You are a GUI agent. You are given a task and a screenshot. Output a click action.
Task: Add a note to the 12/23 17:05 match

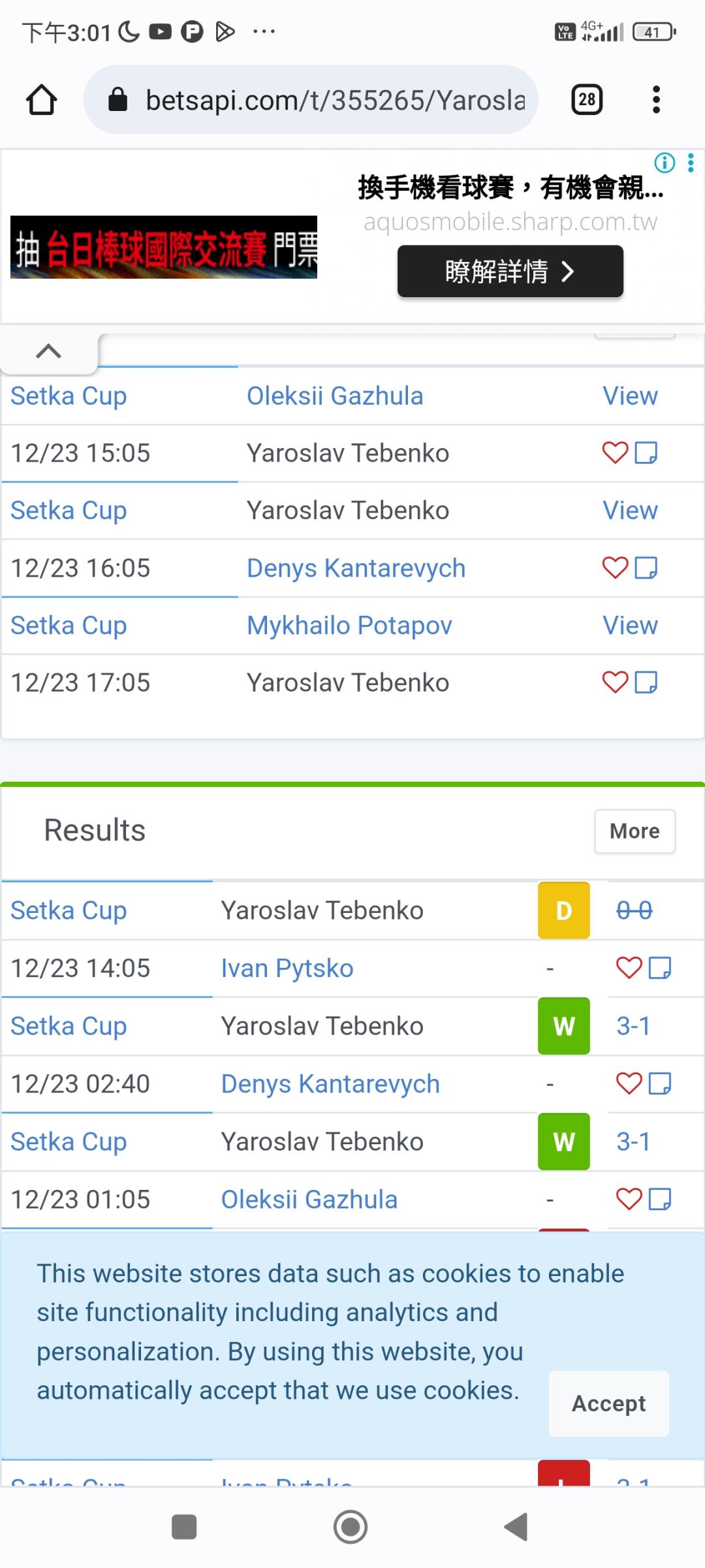coord(646,682)
